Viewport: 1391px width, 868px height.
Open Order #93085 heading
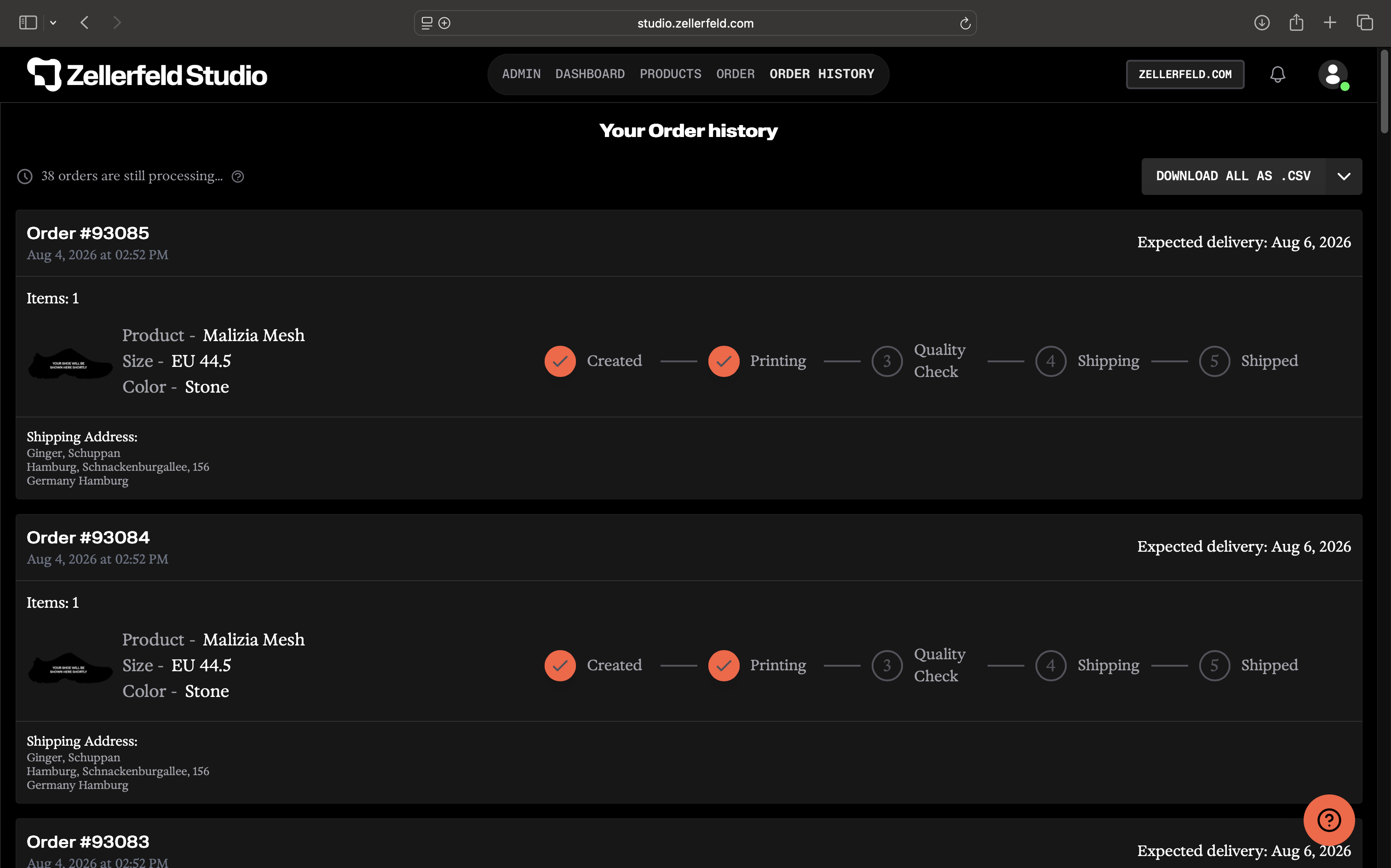(88, 233)
